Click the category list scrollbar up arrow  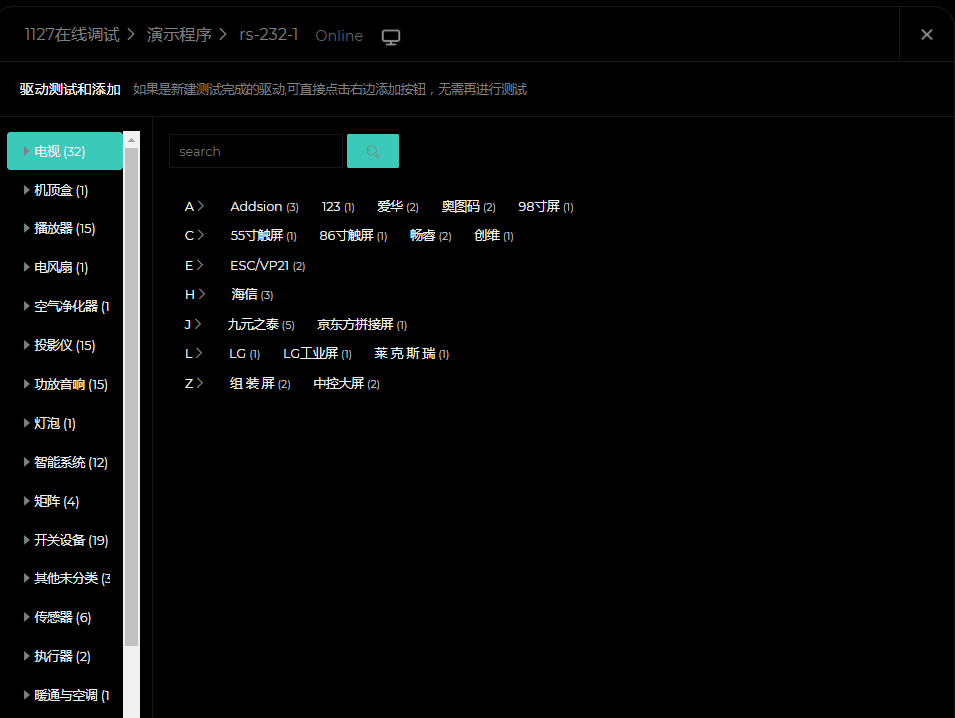tap(132, 140)
